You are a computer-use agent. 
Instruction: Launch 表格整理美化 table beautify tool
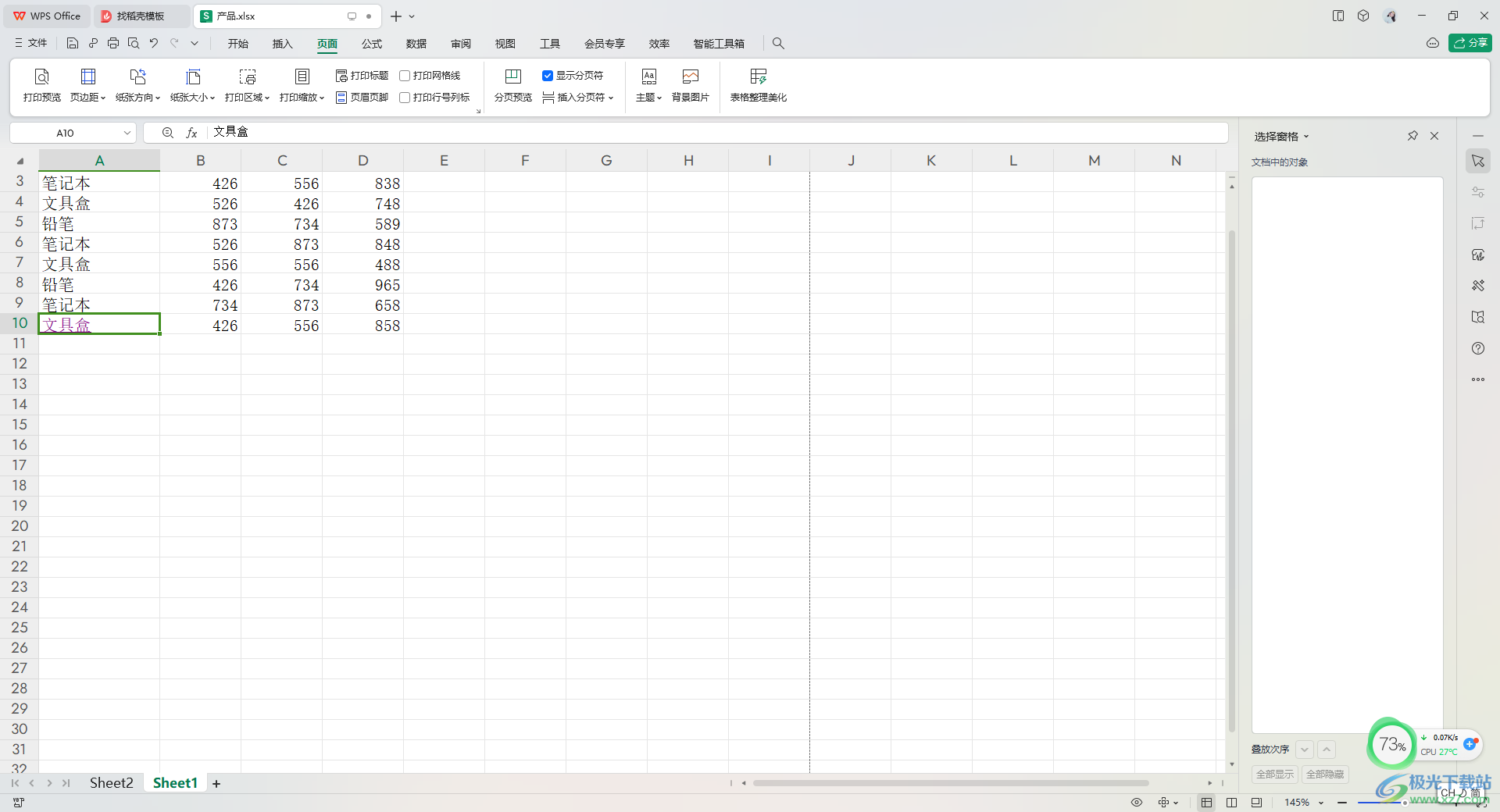tap(759, 86)
